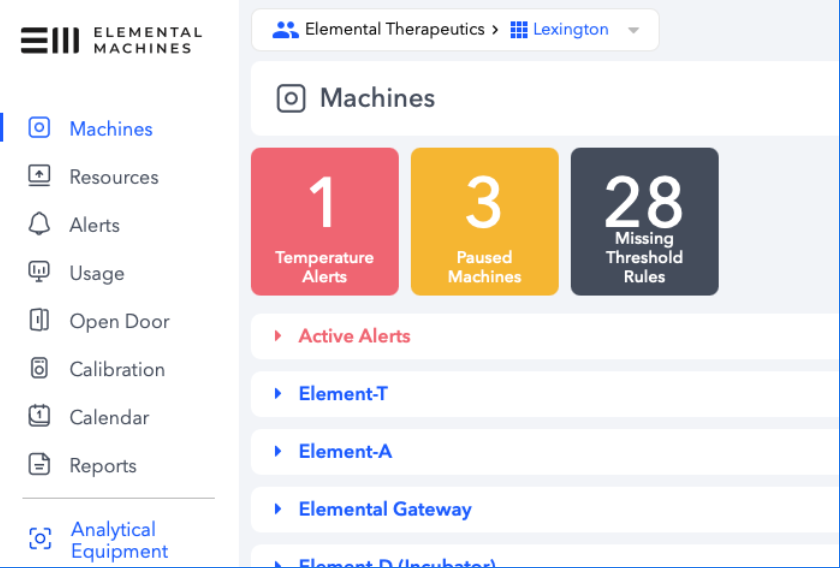Go to Resources in sidebar
Screen dimensions: 840x568
(114, 177)
